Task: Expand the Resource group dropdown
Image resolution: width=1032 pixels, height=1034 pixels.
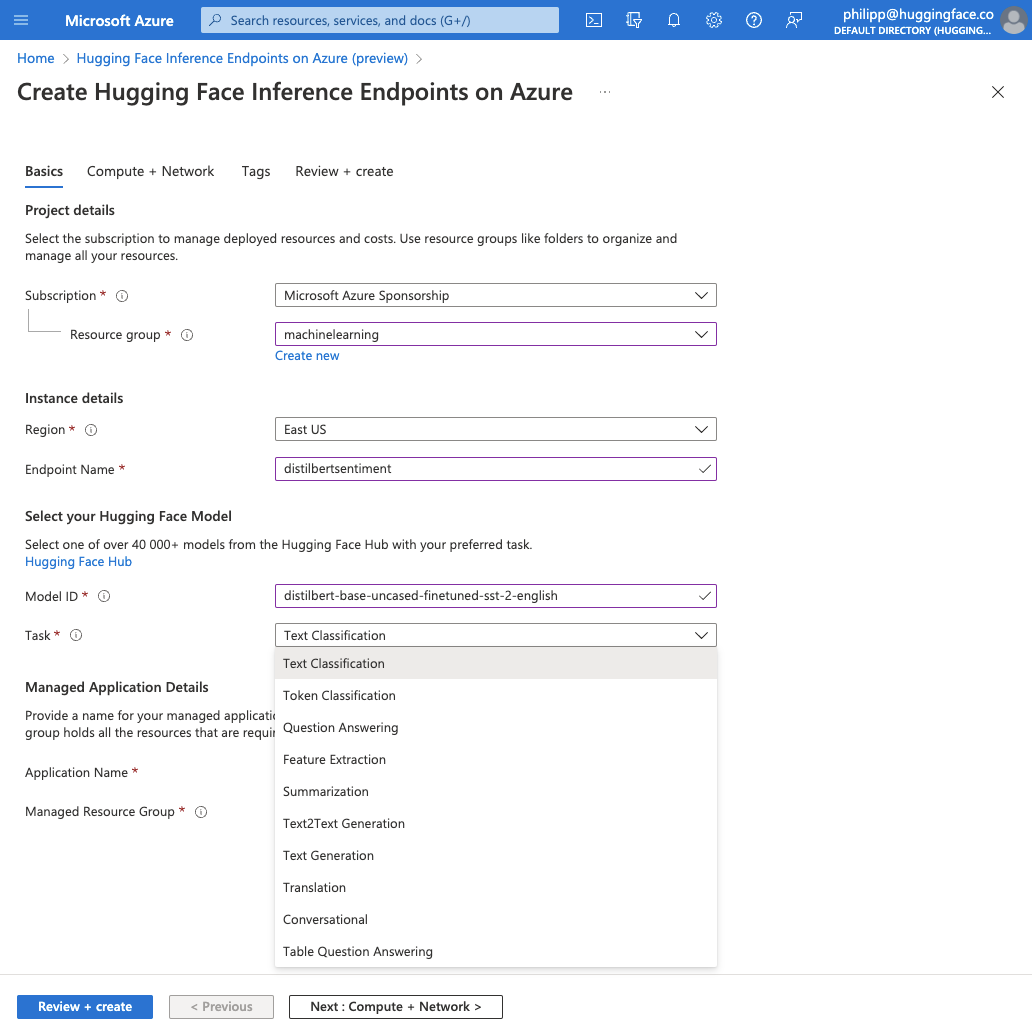Action: tap(495, 335)
